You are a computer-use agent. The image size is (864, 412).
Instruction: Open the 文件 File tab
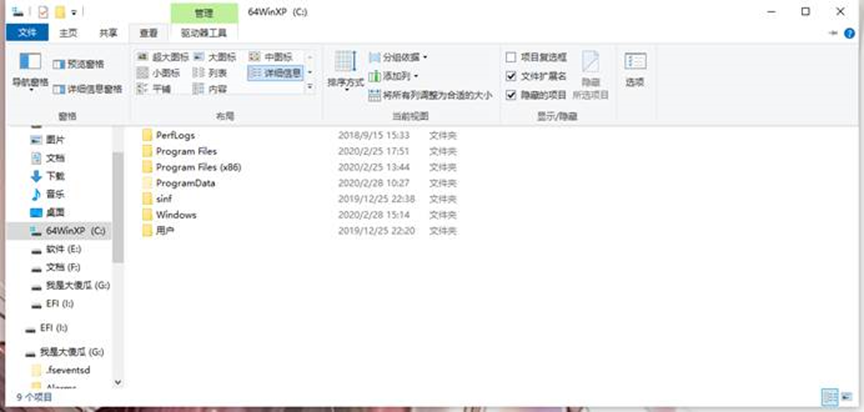[x=27, y=32]
